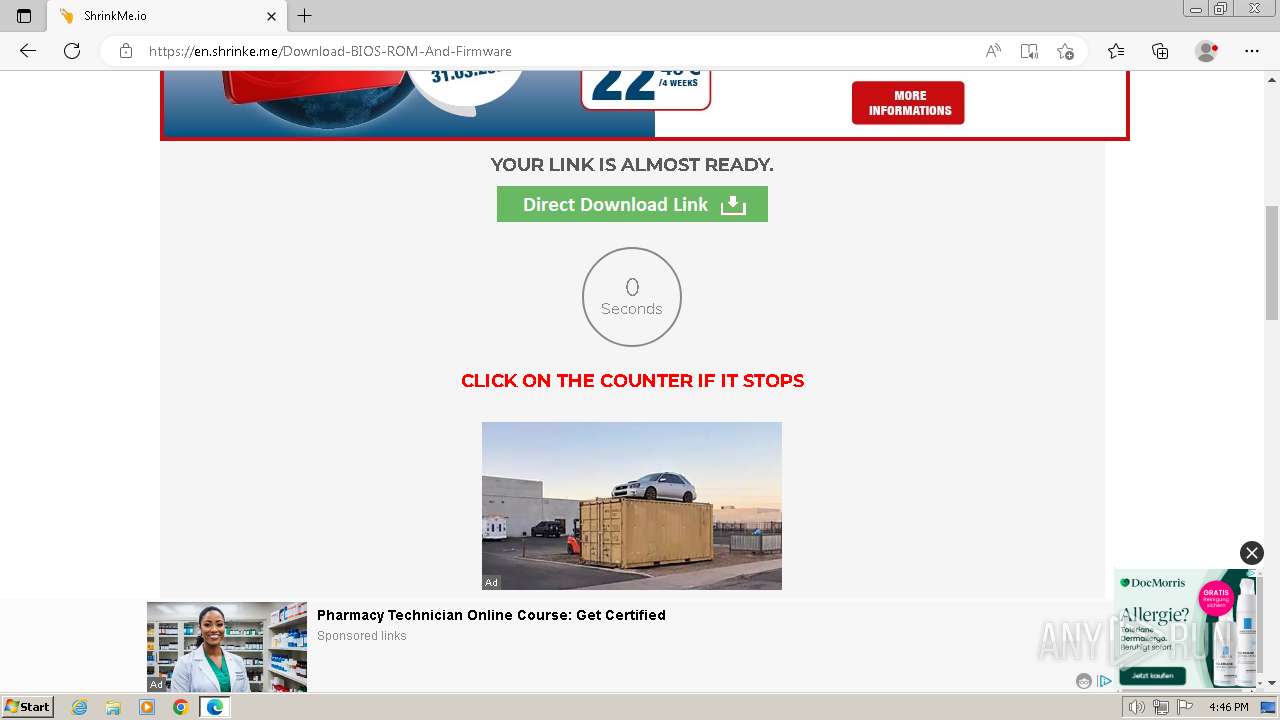Open network status tray icon
Viewport: 1280px width, 720px height.
[1161, 707]
